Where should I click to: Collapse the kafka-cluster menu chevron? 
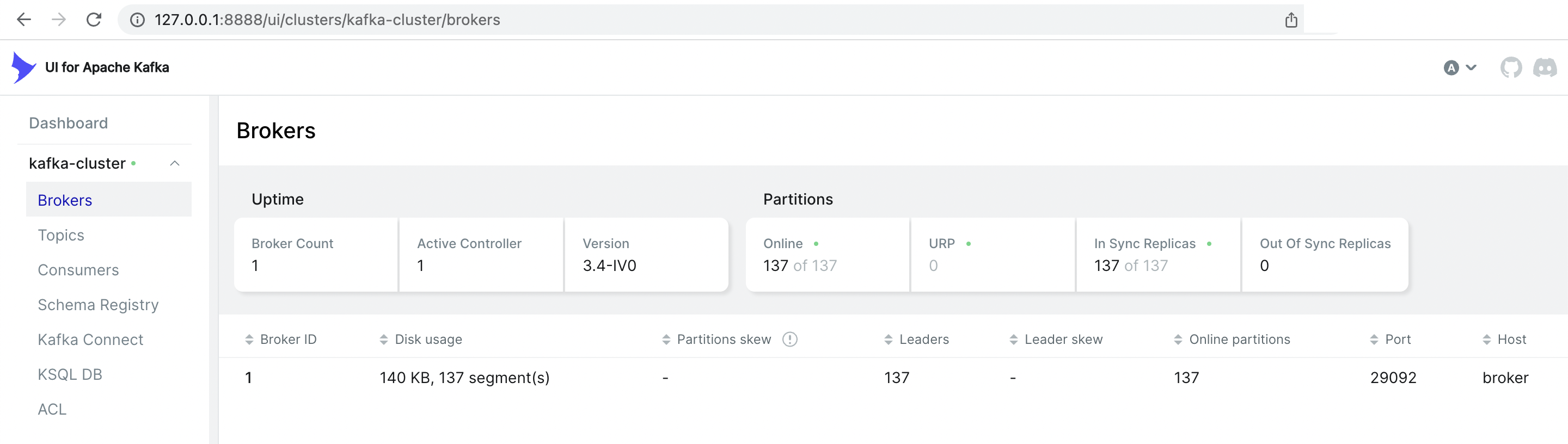tap(175, 164)
